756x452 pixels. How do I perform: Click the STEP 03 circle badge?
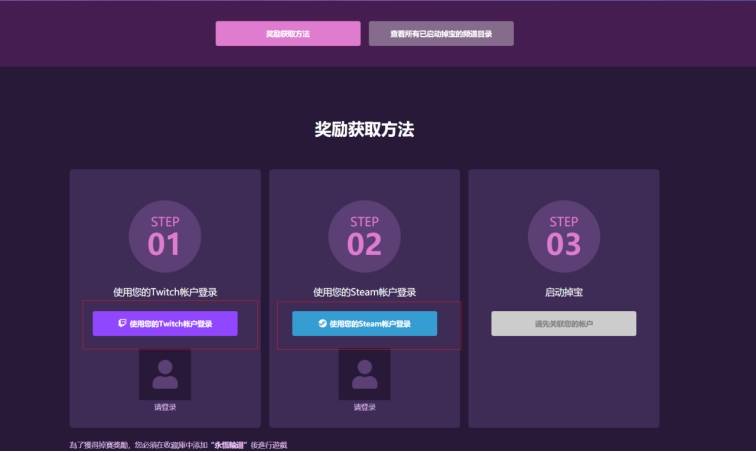coord(564,236)
